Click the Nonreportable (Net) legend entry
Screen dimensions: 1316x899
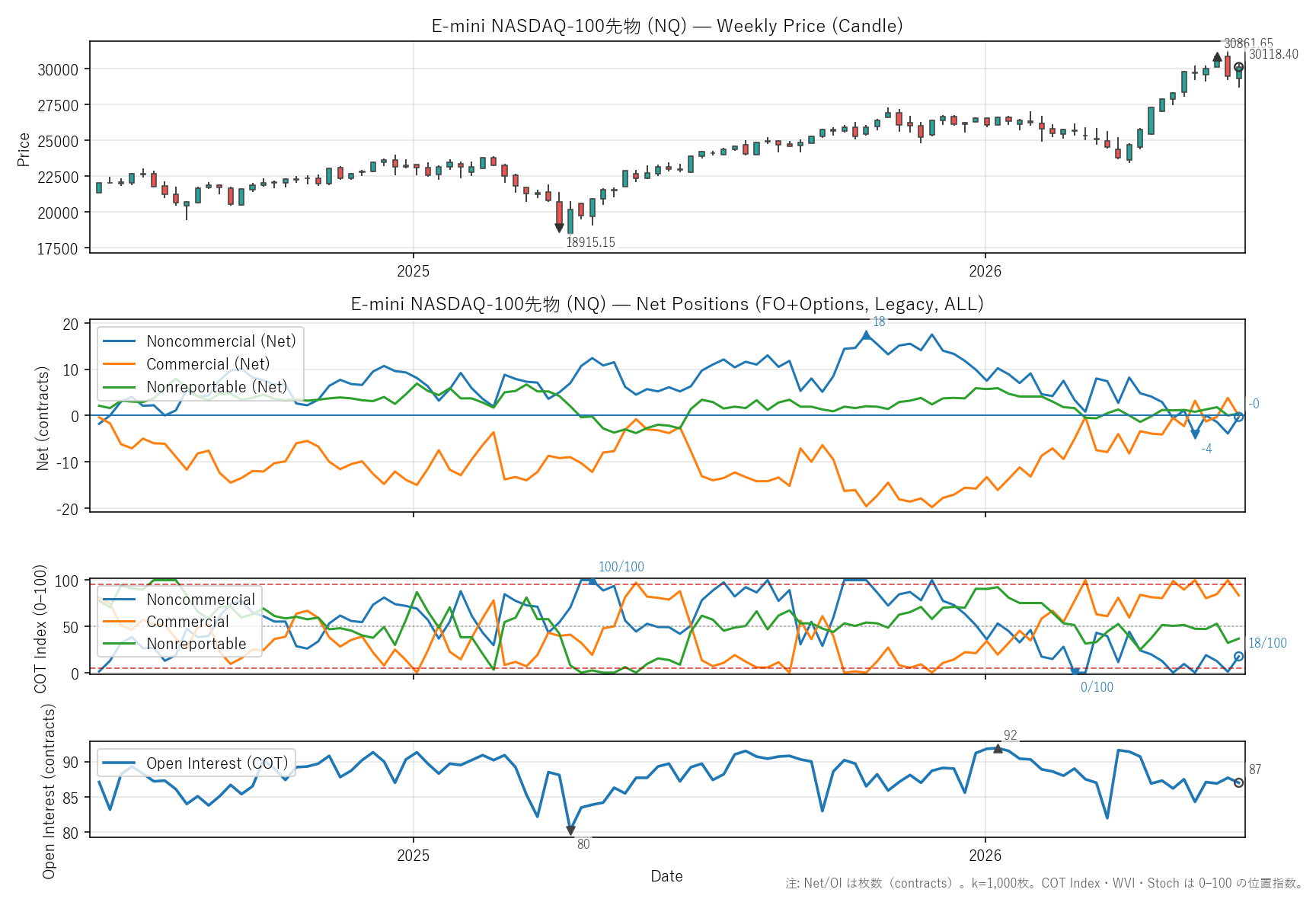click(x=217, y=387)
